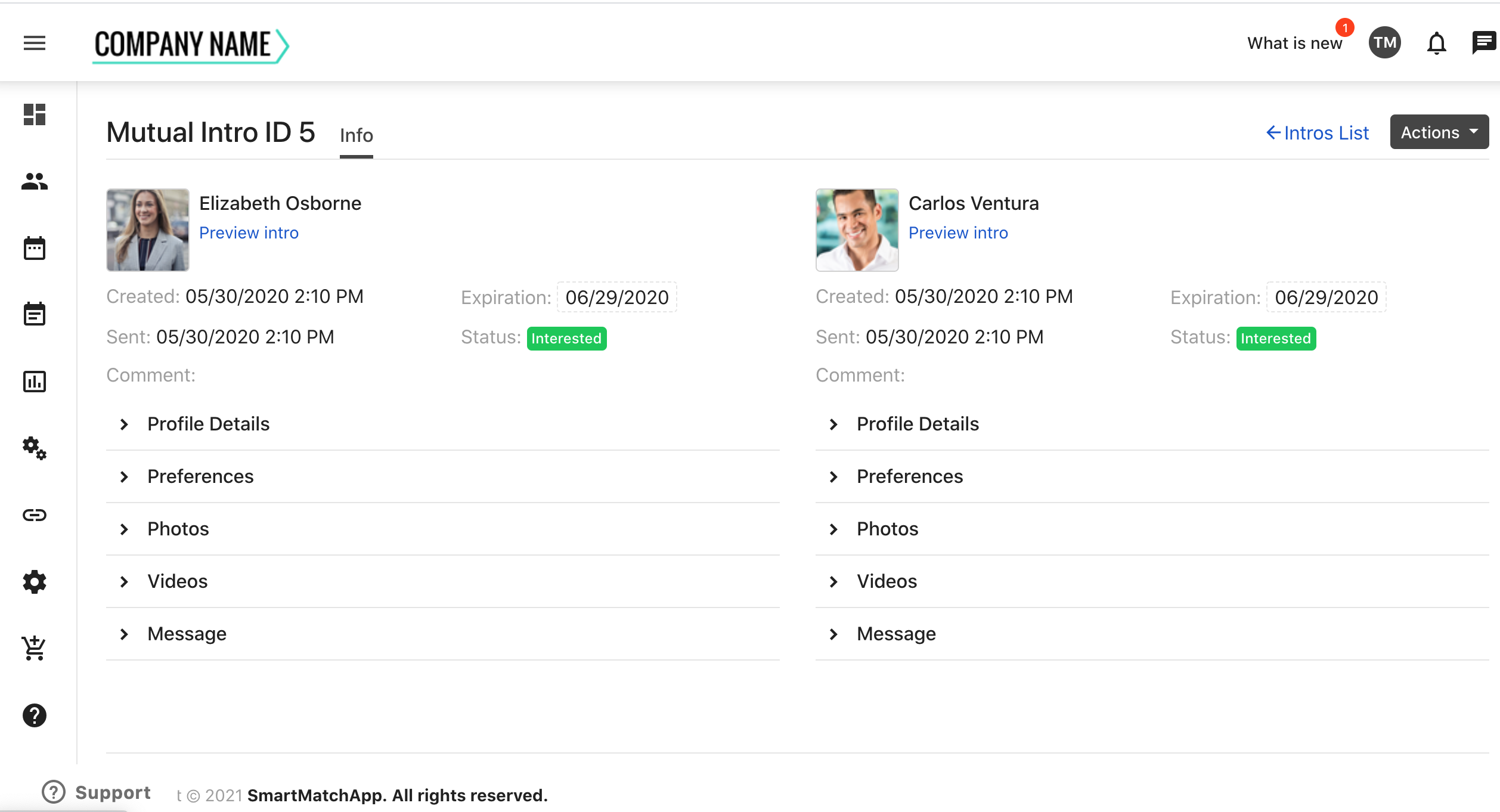Open the hamburger menu icon
This screenshot has width=1500, height=812.
tap(35, 43)
